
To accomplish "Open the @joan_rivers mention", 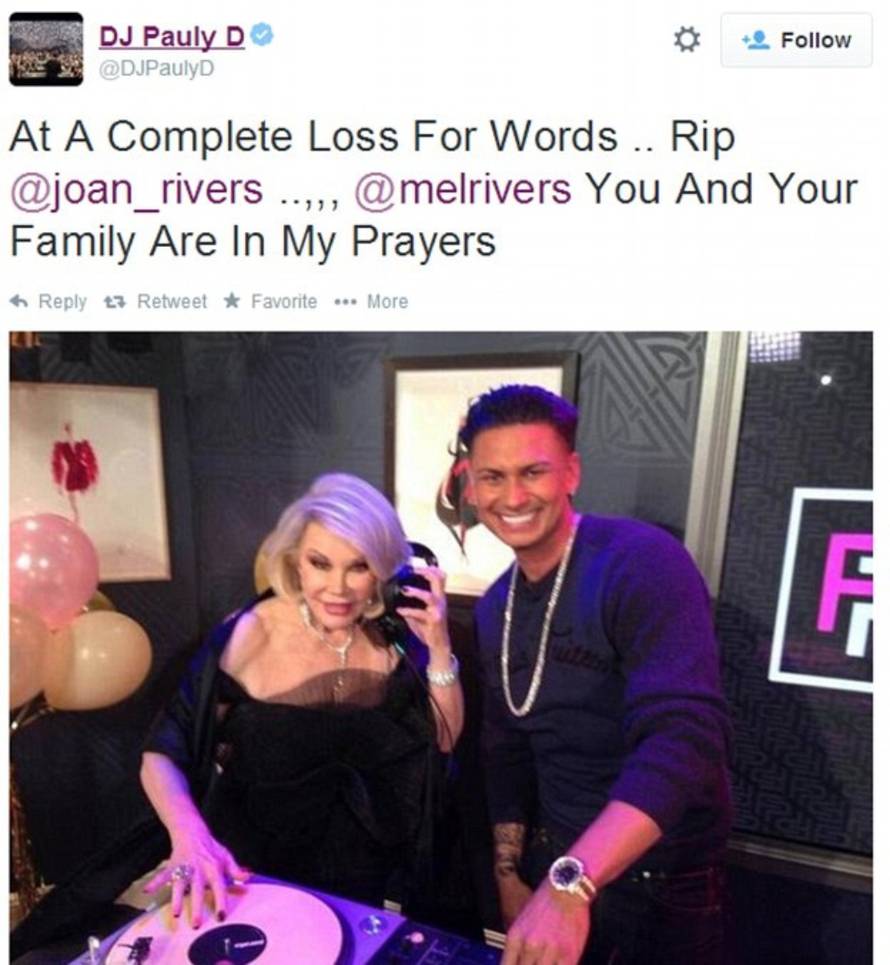I will click(137, 189).
